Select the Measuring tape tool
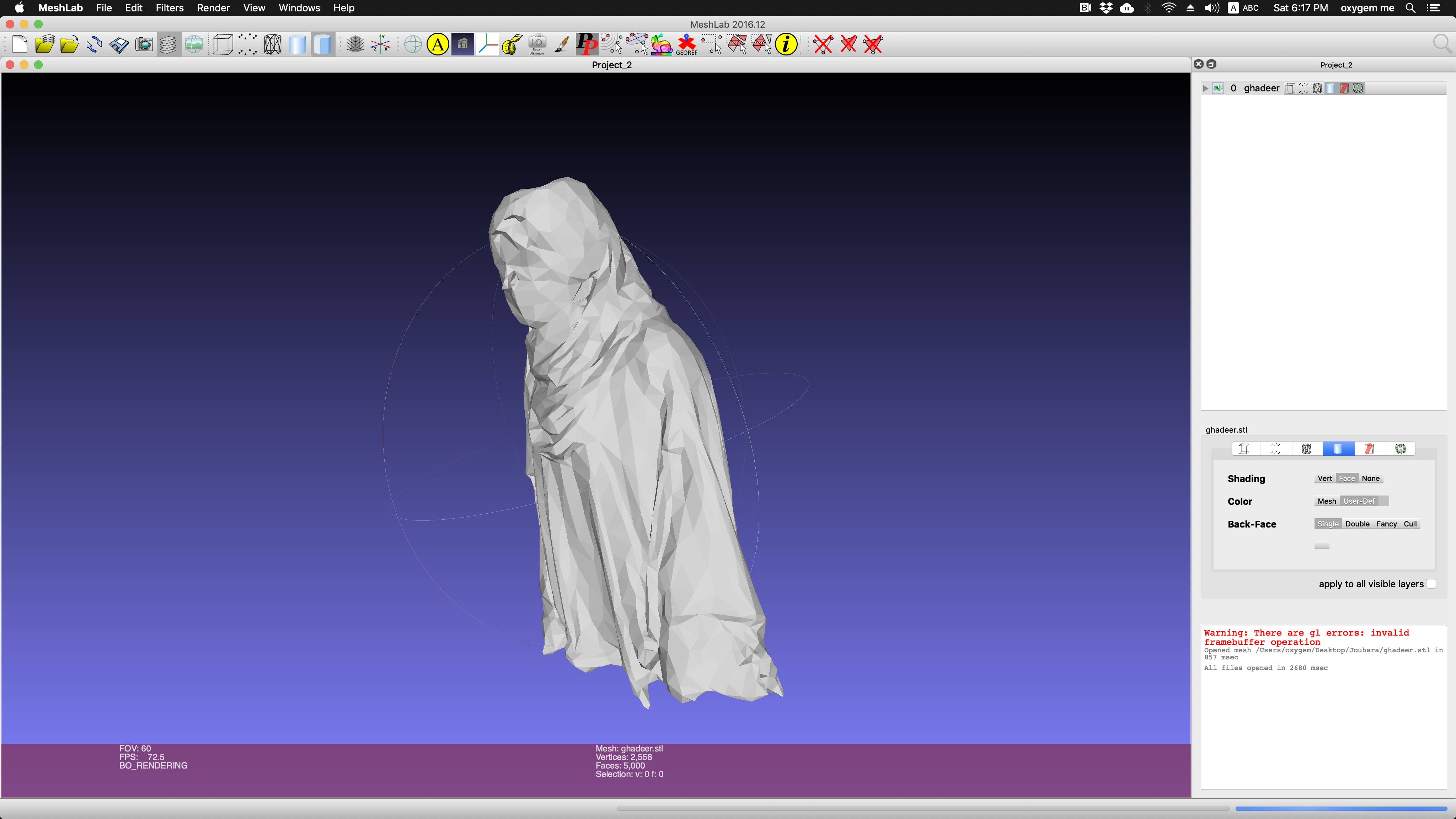This screenshot has width=1456, height=819. (x=512, y=44)
